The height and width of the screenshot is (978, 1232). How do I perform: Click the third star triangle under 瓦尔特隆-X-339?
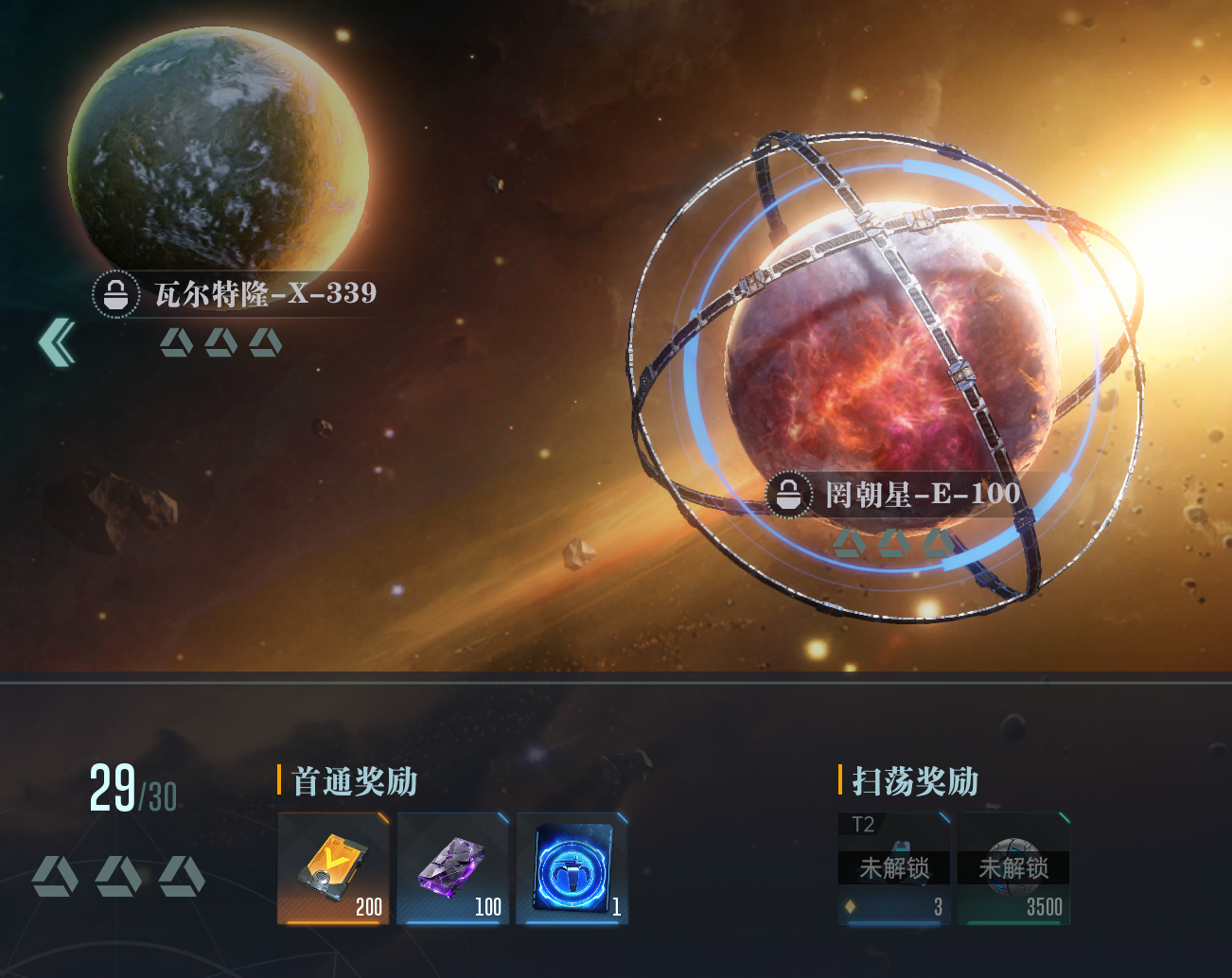point(265,342)
